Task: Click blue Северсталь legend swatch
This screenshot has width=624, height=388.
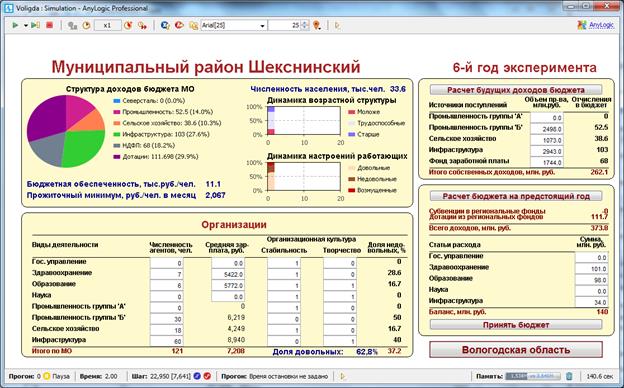Action: point(117,101)
